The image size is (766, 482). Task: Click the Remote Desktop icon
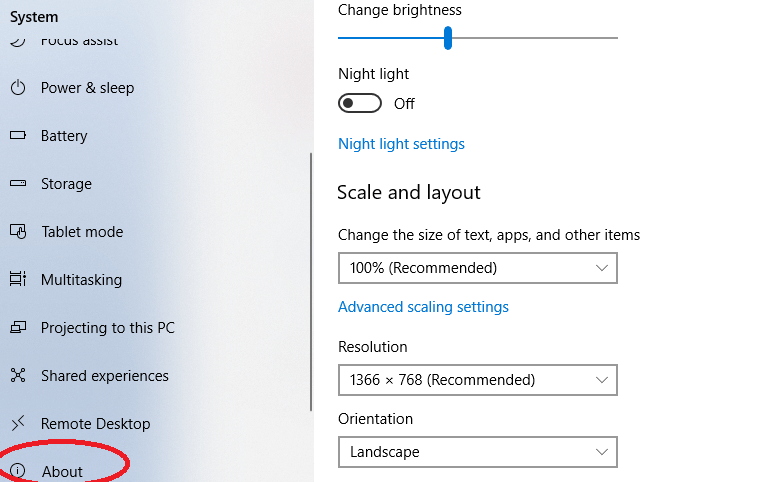pos(18,423)
